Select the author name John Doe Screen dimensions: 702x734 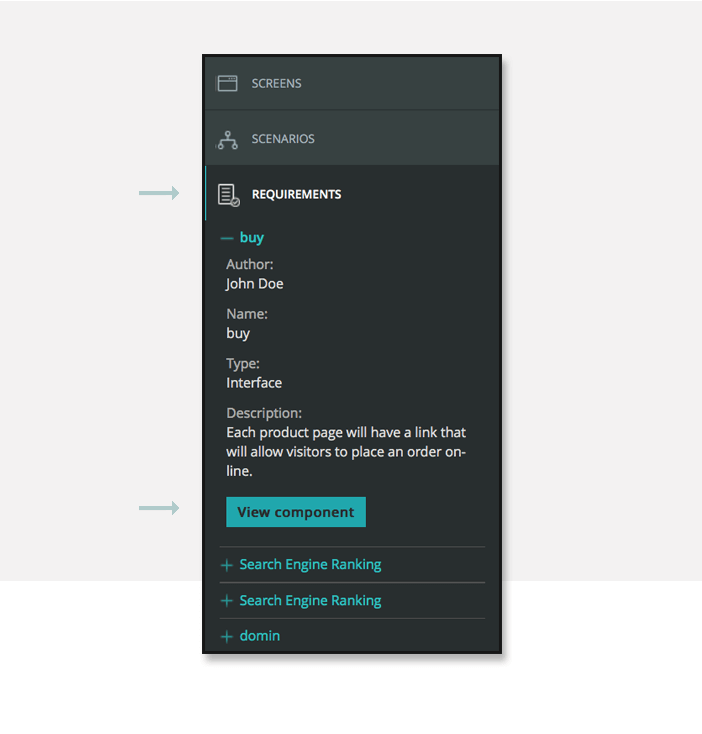[x=254, y=284]
